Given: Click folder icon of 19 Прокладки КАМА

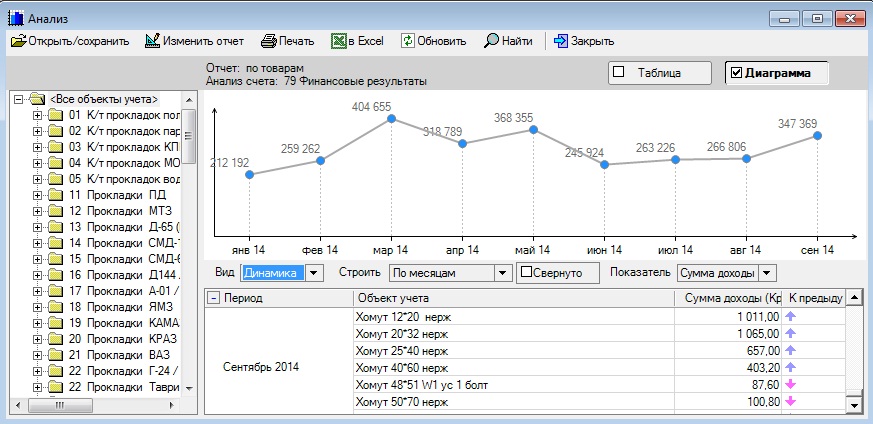Looking at the screenshot, I should point(58,322).
